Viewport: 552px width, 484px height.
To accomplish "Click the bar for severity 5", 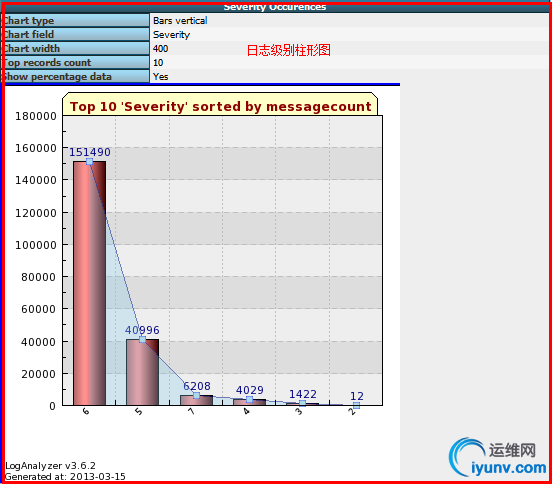I will 143,372.
